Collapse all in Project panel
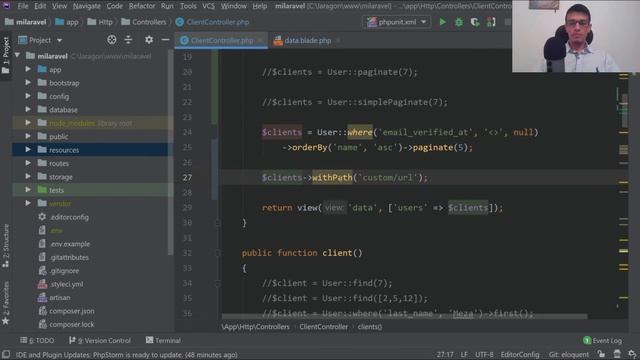Viewport: 640px width, 360px height. coord(128,40)
